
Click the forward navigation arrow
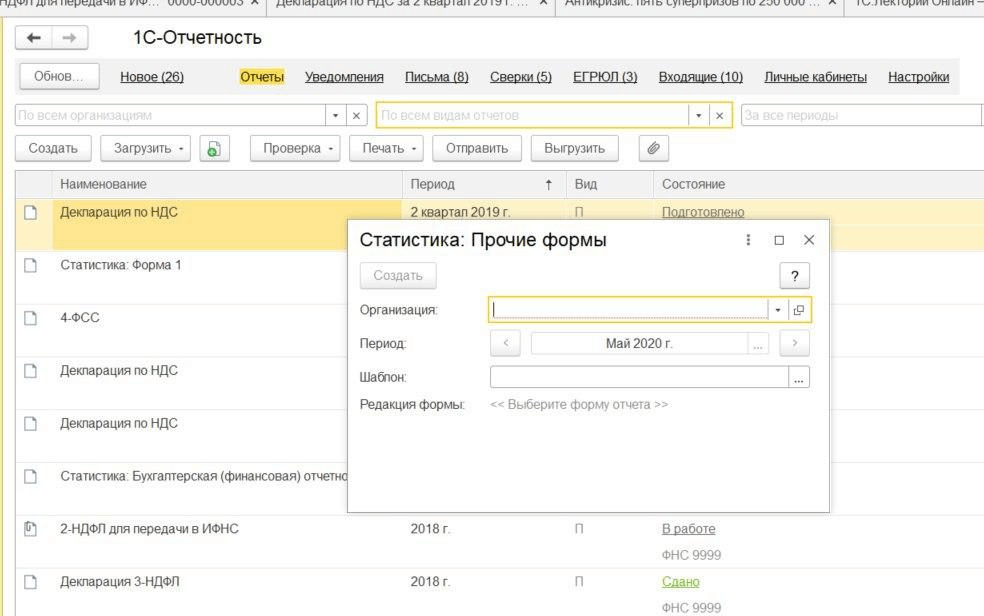(68, 38)
